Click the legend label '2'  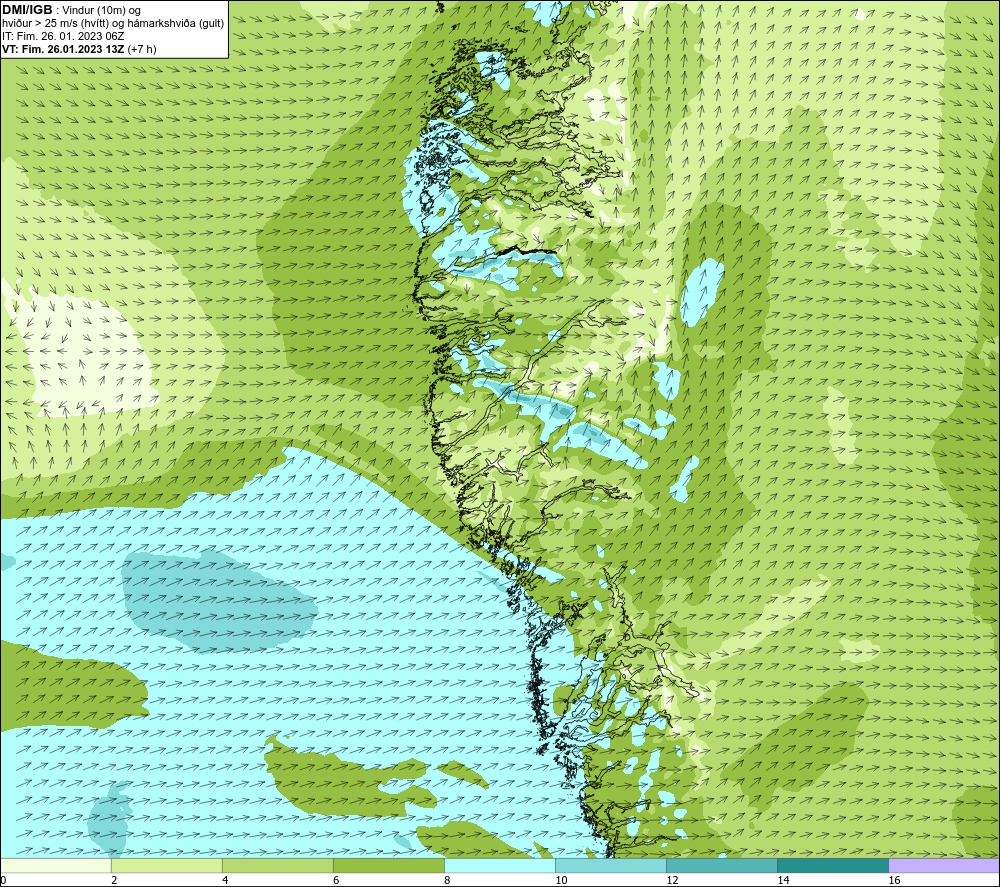pos(114,880)
